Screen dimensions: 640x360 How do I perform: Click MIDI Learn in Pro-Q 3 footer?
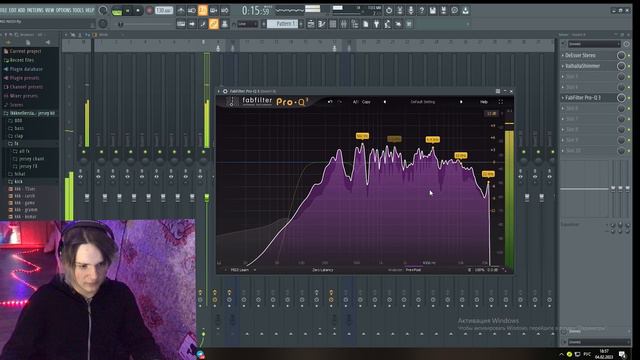coord(240,270)
